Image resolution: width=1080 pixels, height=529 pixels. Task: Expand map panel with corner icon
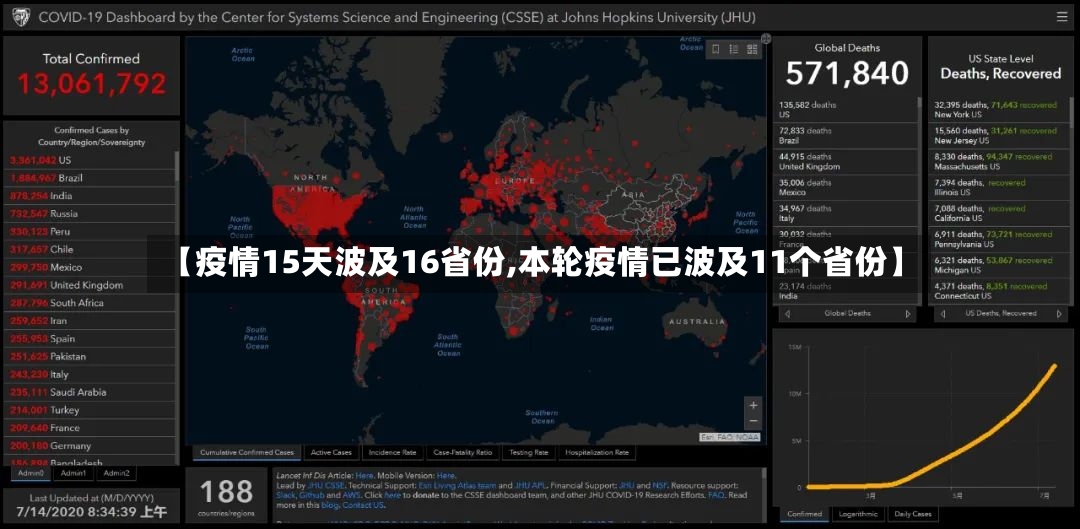point(766,39)
